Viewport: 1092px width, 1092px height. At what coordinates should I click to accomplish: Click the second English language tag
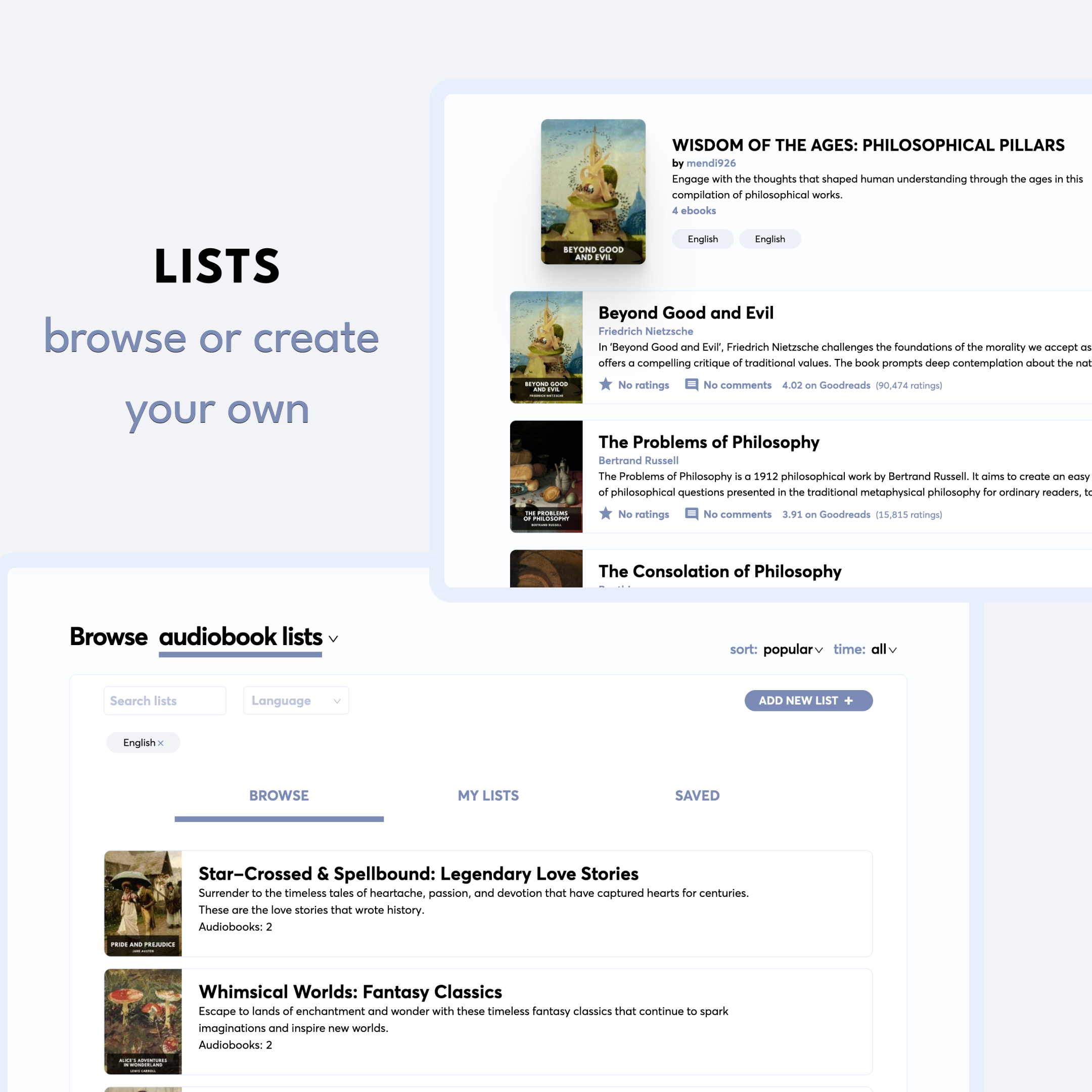click(x=770, y=239)
